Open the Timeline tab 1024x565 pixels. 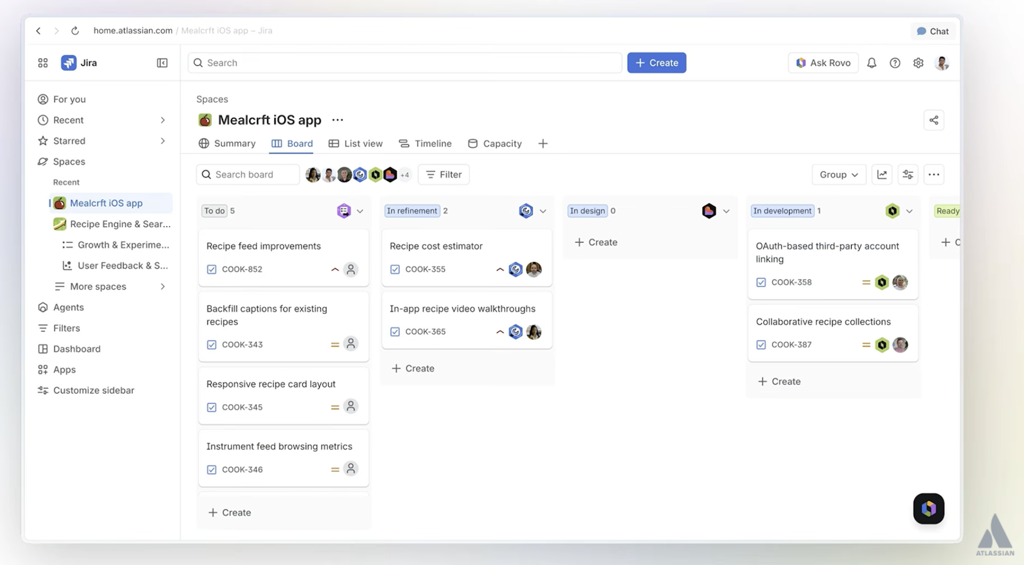[x=424, y=144]
